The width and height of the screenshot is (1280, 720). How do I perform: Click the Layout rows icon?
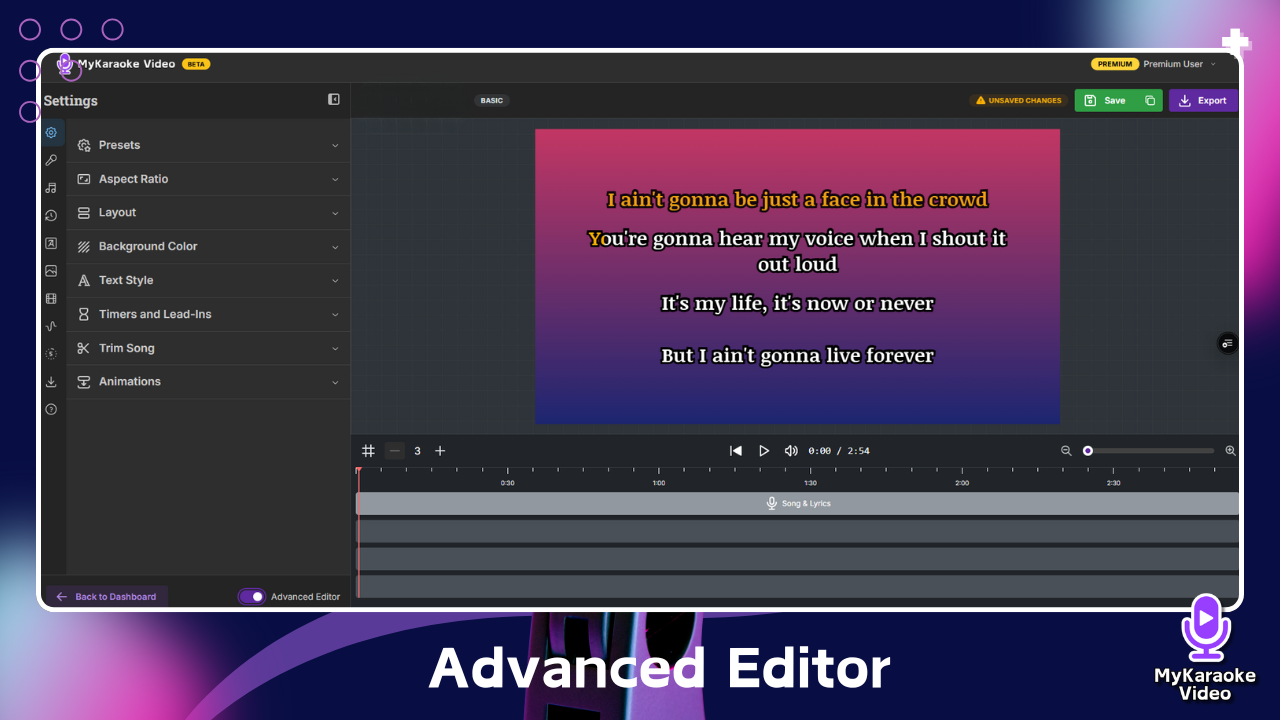(84, 213)
